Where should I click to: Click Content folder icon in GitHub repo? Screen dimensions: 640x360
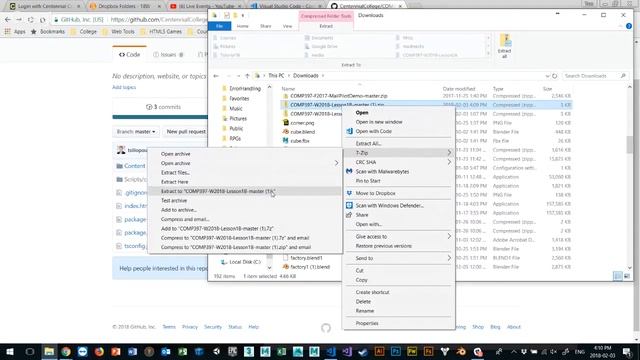coord(119,166)
